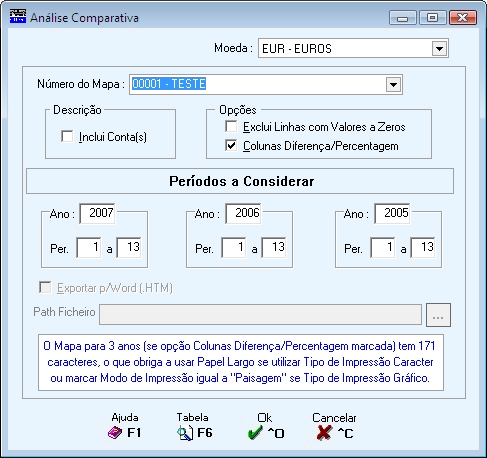Viewport: 487px width, 458px height.
Task: Click the Análise Comparativa title bar icon
Action: click(x=18, y=16)
